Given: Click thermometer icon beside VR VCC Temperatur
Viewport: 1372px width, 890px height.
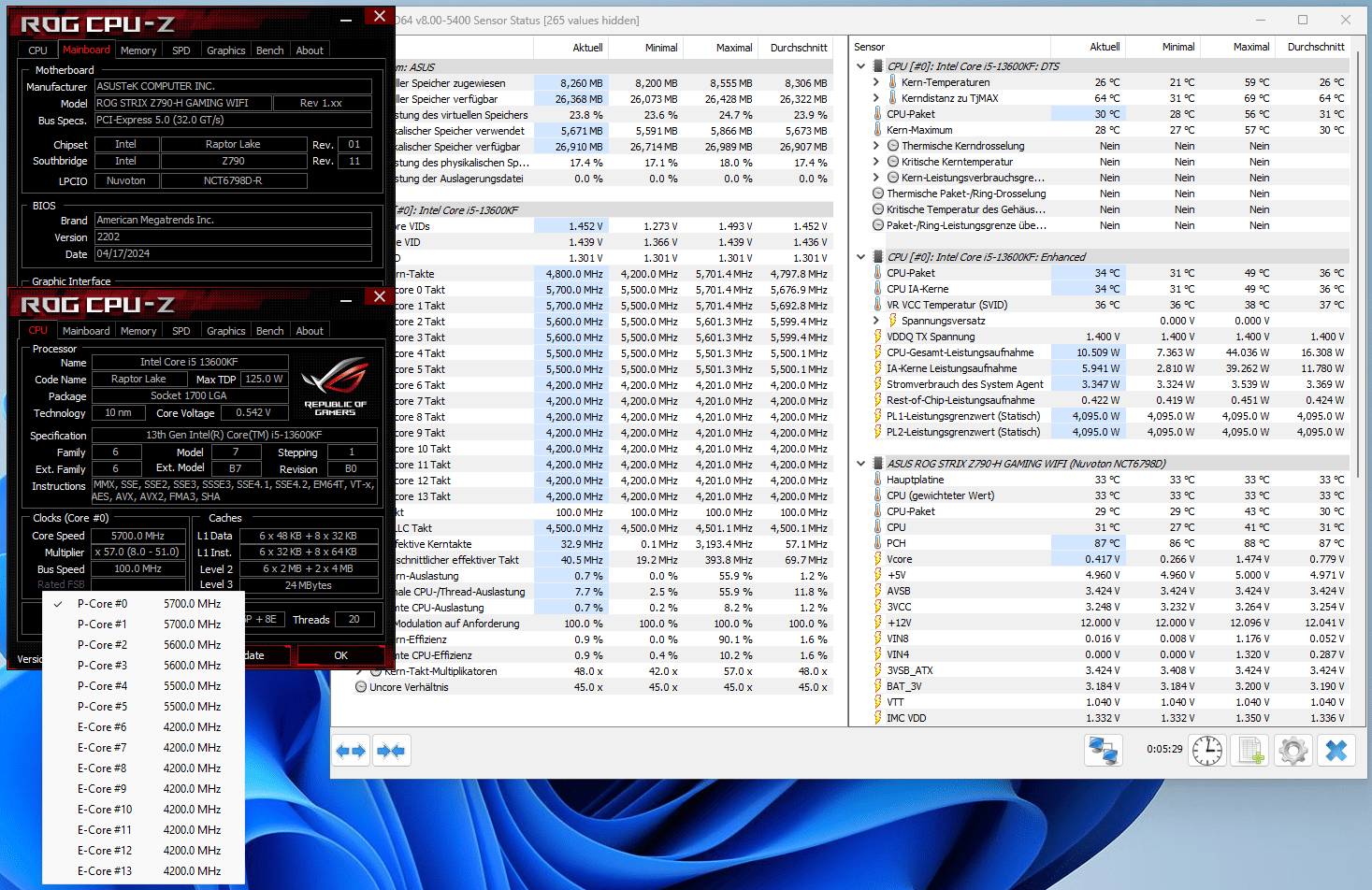Looking at the screenshot, I should (x=878, y=305).
